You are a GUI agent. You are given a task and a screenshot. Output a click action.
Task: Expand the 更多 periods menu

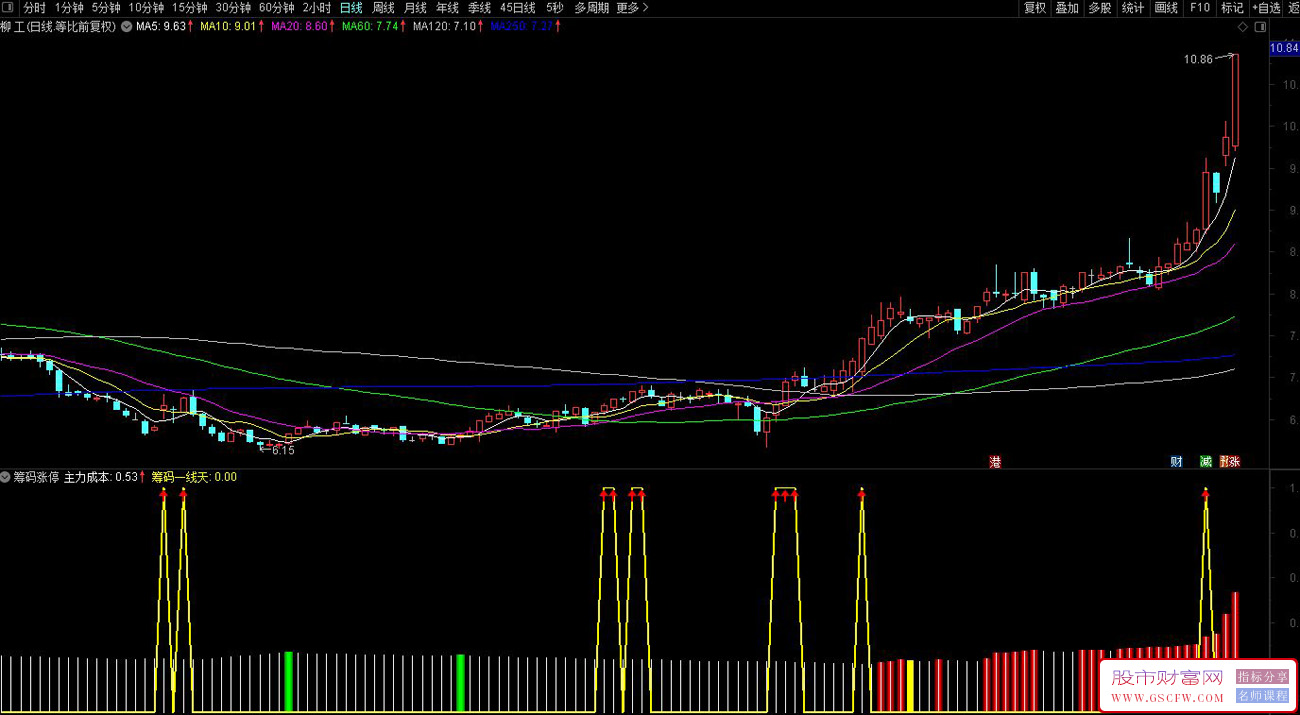click(631, 8)
